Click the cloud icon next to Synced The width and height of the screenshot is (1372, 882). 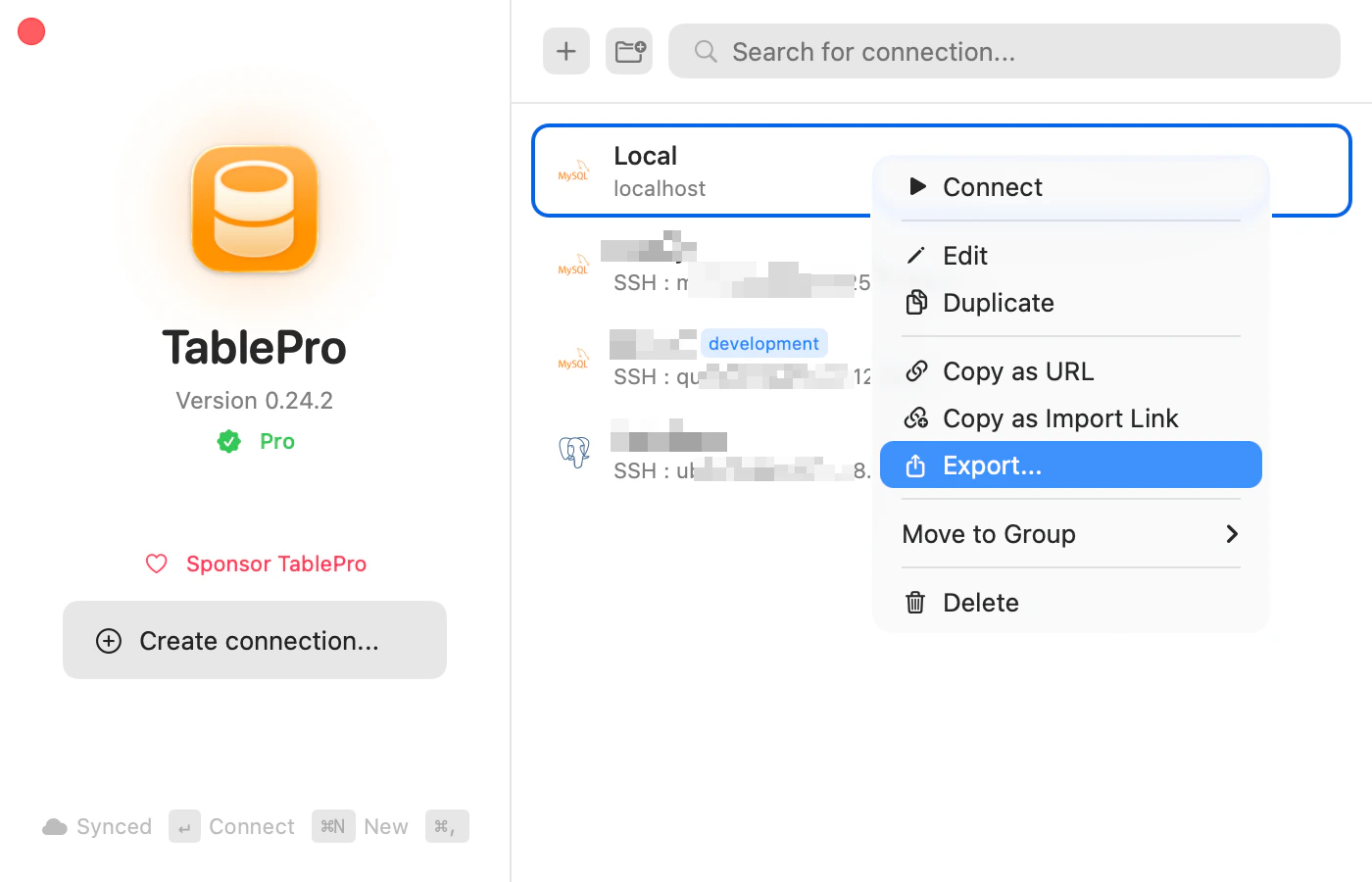pyautogui.click(x=55, y=826)
